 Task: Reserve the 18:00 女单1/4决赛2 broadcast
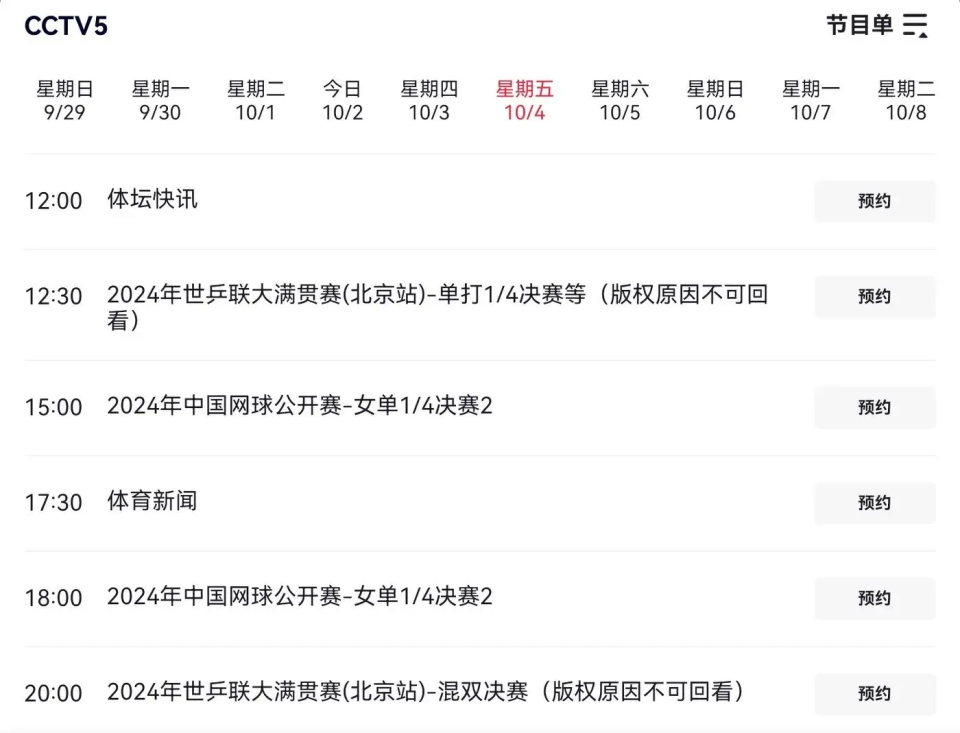[x=874, y=598]
